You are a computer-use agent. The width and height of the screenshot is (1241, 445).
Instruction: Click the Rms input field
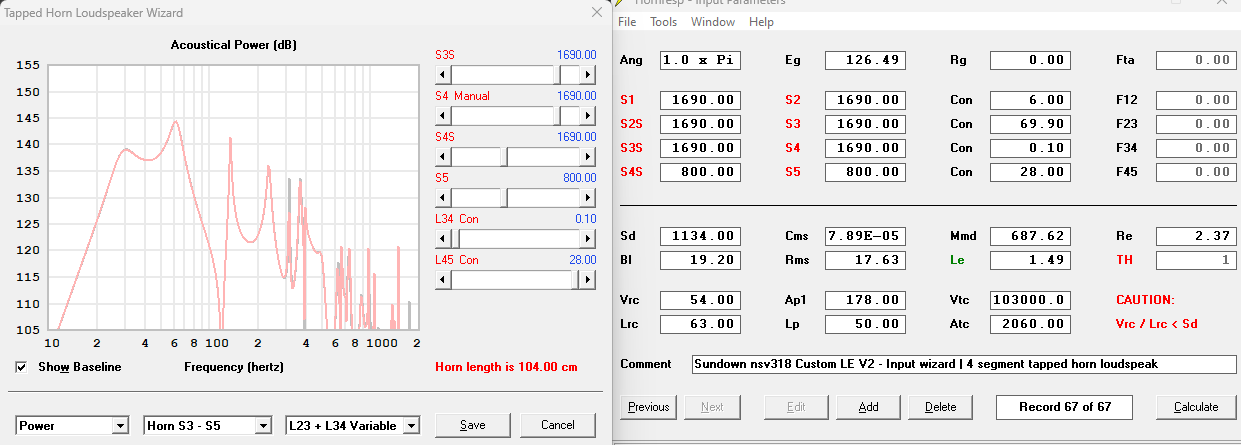pyautogui.click(x=865, y=260)
